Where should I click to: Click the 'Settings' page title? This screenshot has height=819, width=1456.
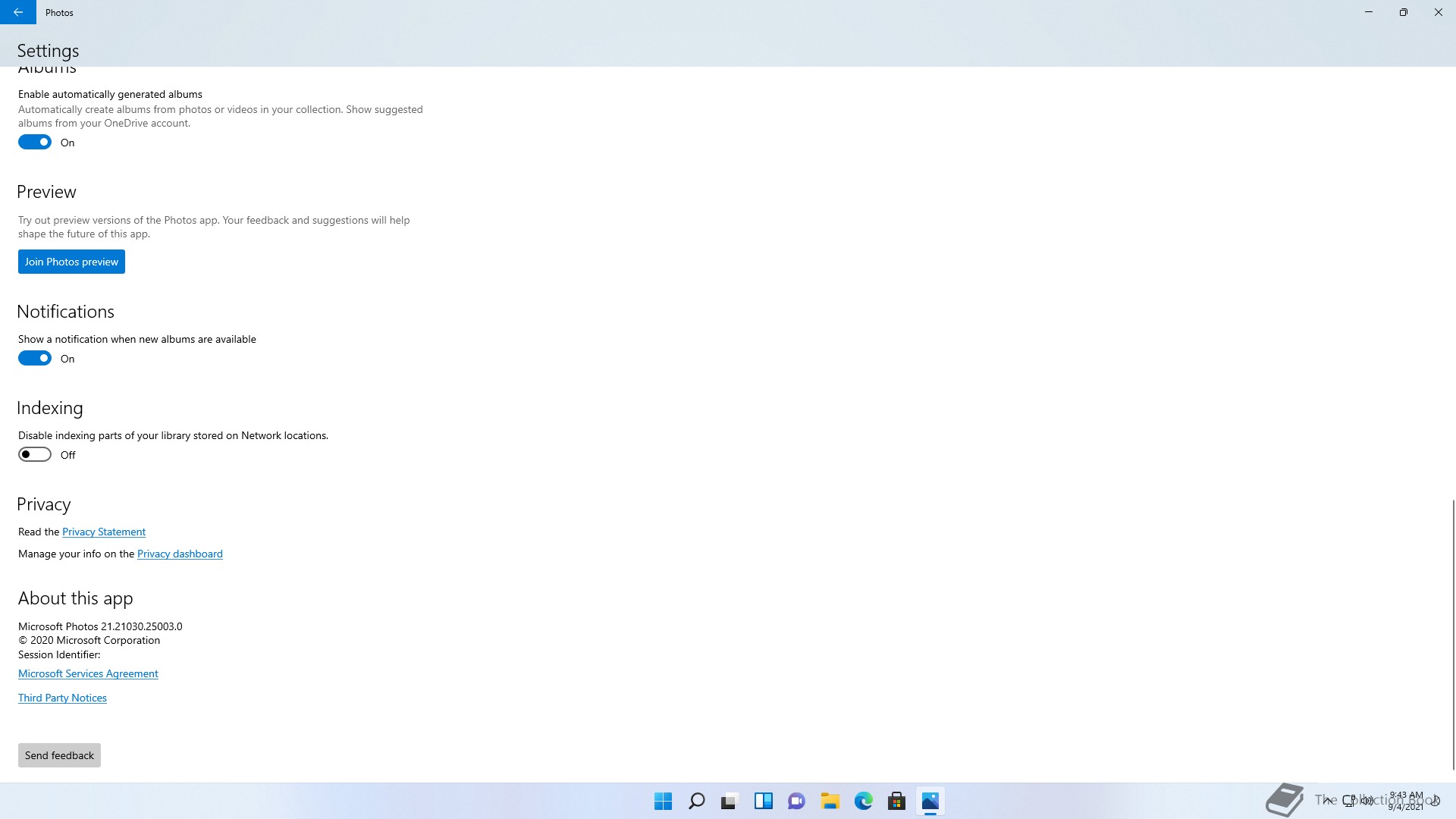(x=48, y=51)
